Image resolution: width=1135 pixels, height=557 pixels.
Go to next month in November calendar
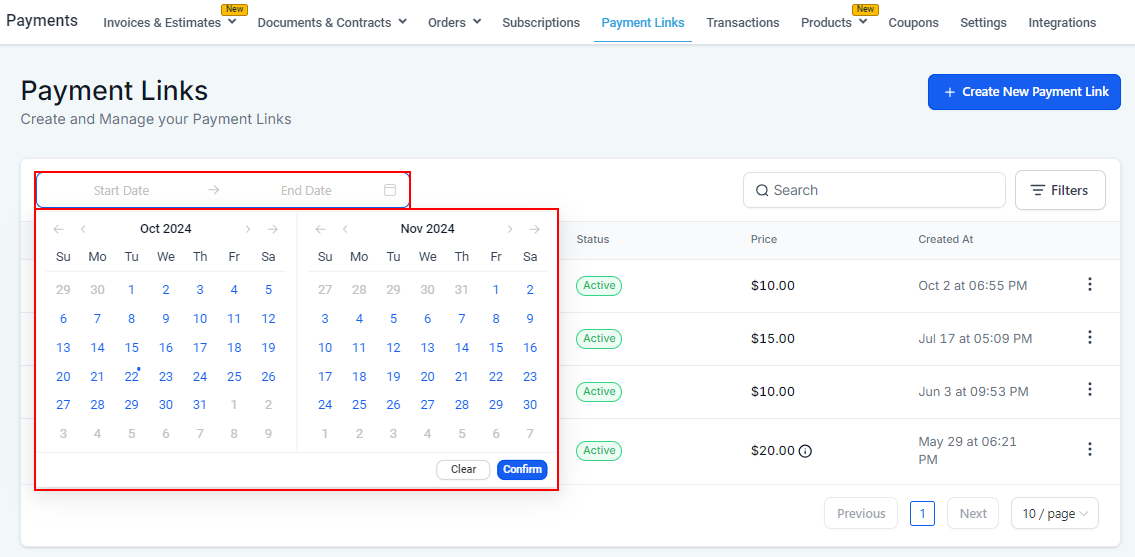coord(510,229)
